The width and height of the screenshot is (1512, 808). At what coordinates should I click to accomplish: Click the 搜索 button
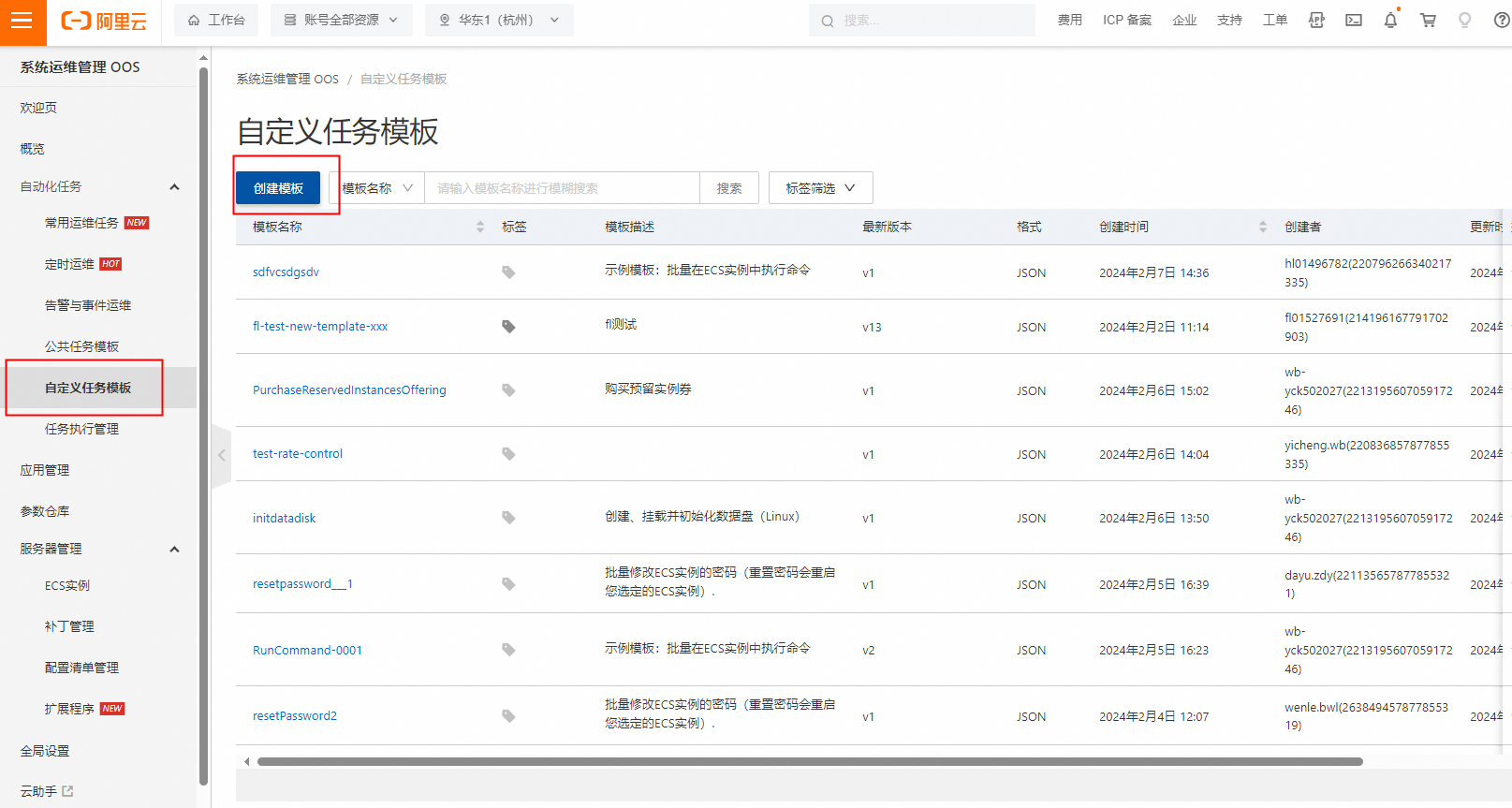729,188
